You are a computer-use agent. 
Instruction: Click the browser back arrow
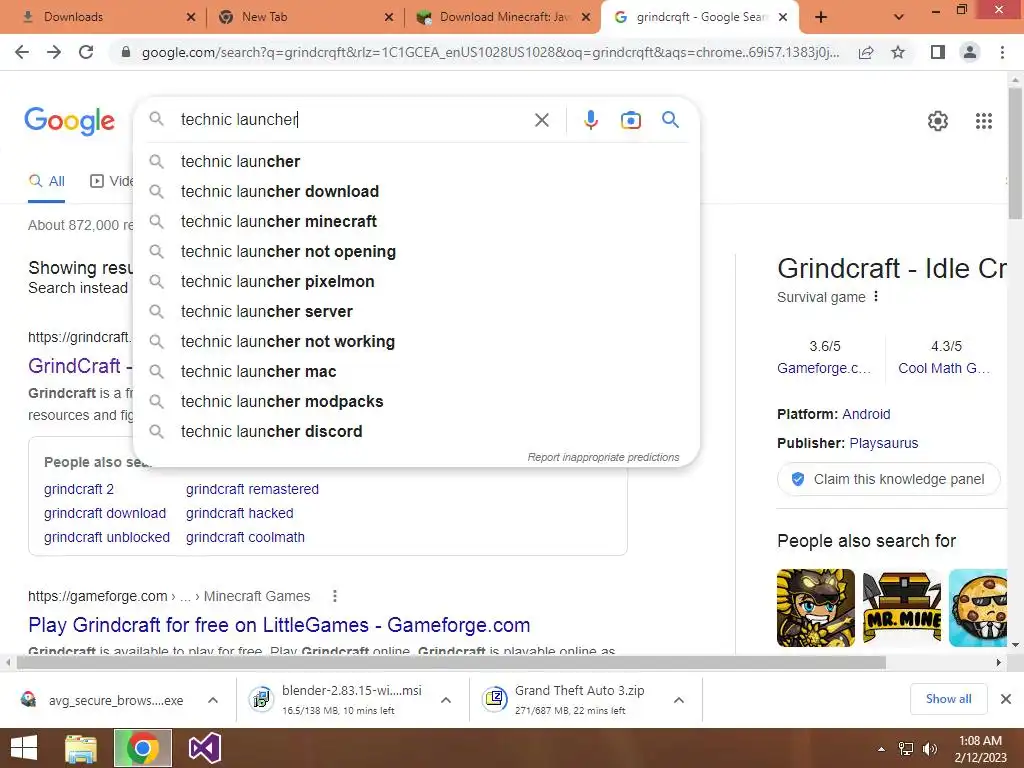(22, 52)
